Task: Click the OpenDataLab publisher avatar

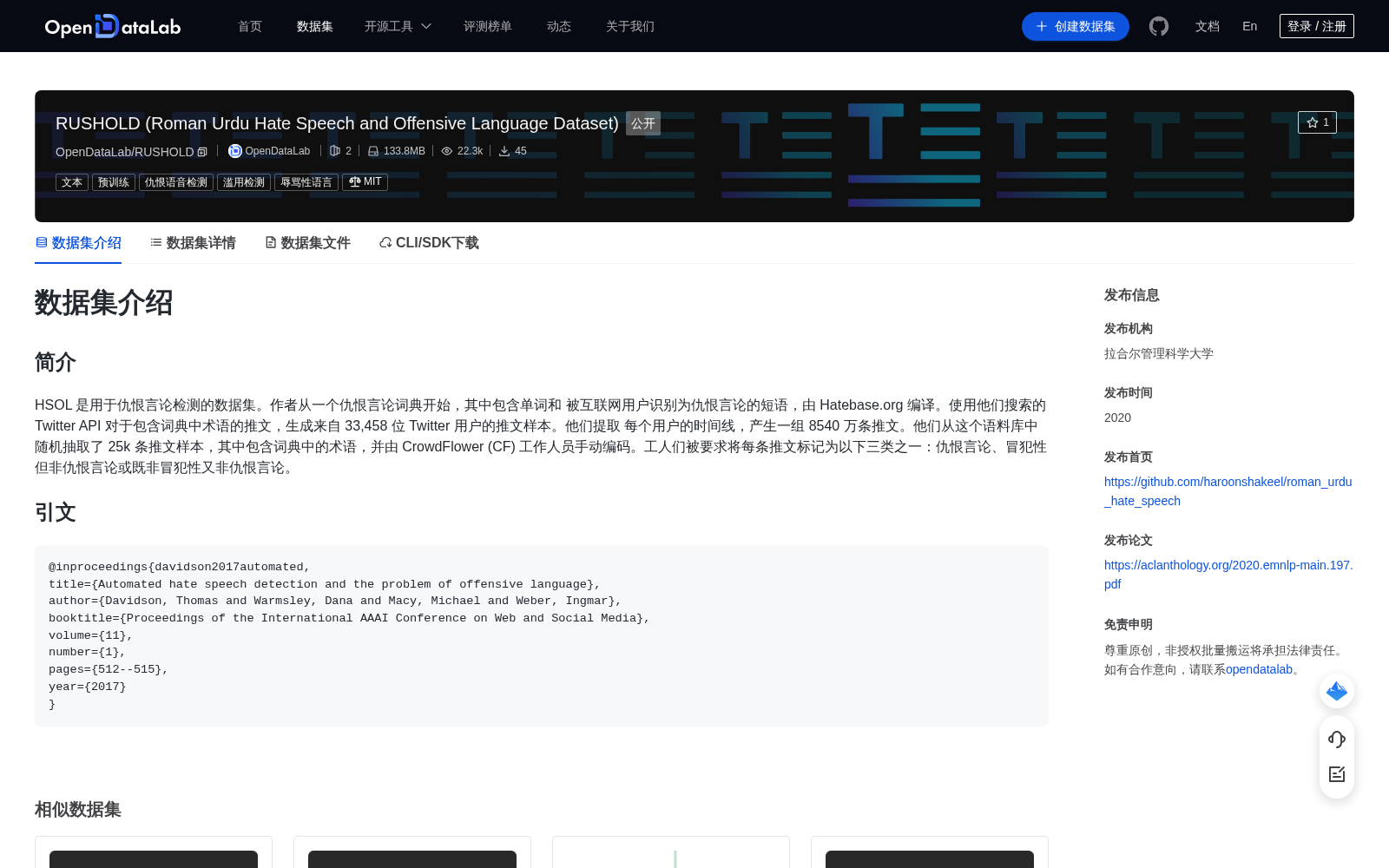Action: pyautogui.click(x=234, y=151)
